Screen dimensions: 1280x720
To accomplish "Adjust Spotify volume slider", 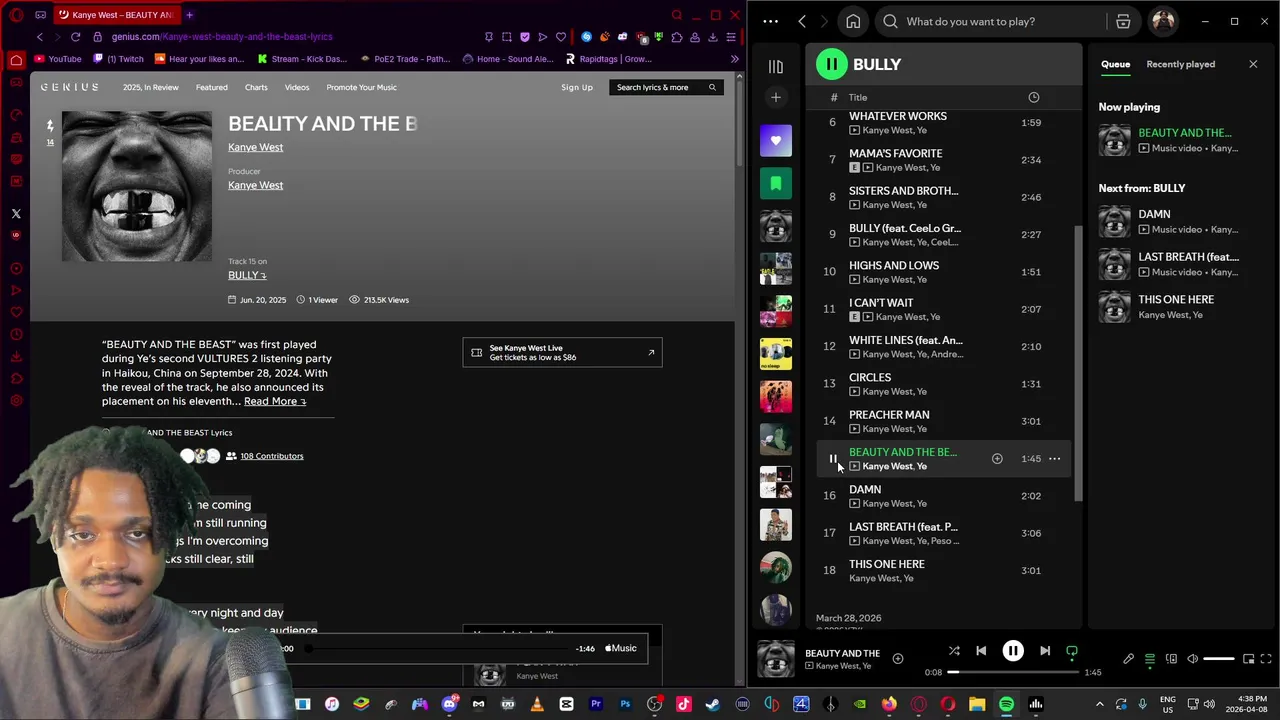I will pyautogui.click(x=1218, y=659).
